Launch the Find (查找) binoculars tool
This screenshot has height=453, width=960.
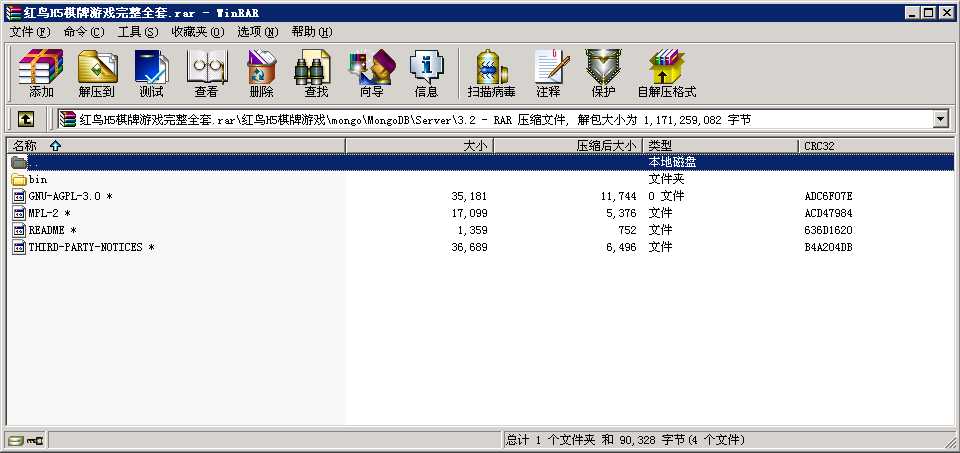click(316, 73)
